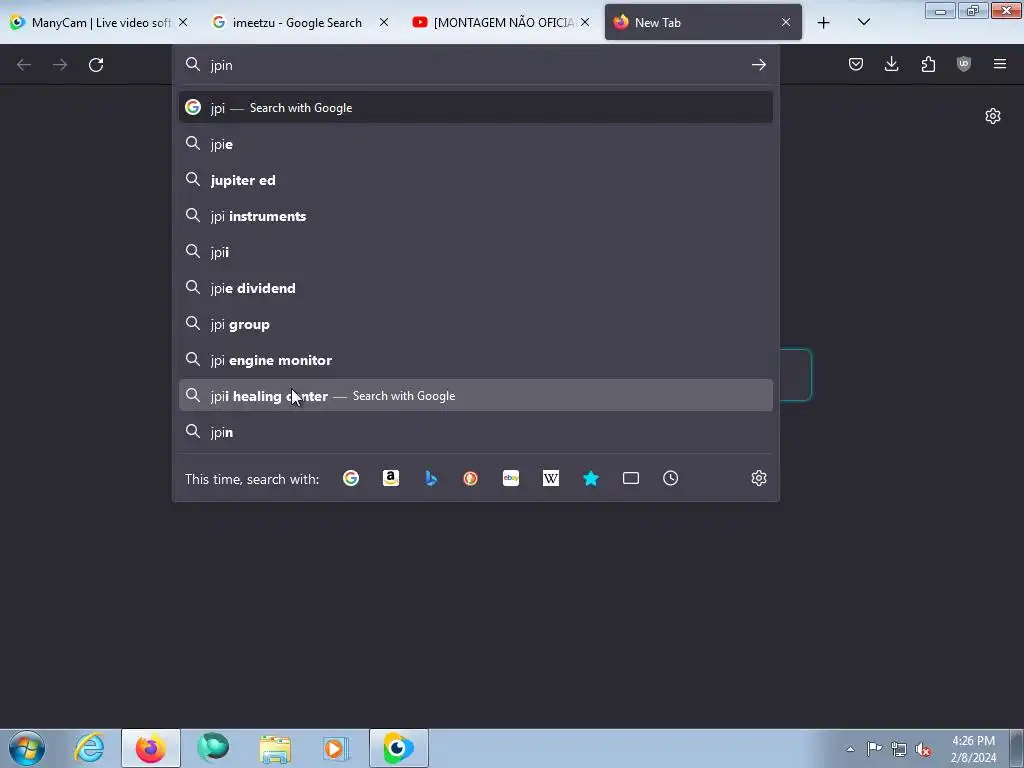
Task: Search with Google one-off engine icon
Action: 351,479
